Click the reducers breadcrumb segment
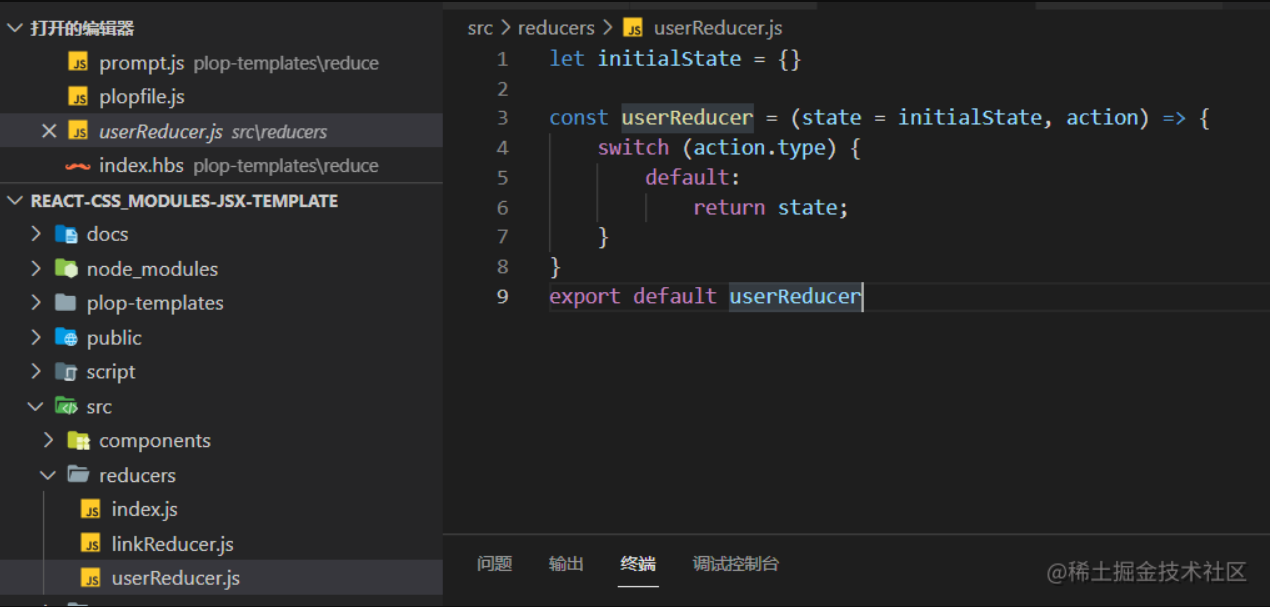Viewport: 1270px width, 607px height. point(556,28)
